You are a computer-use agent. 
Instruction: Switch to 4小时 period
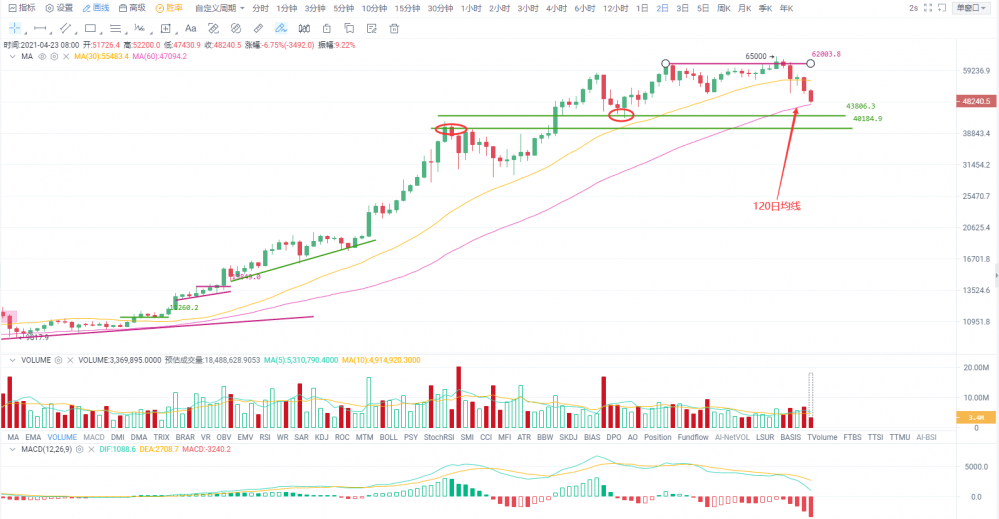pos(557,8)
